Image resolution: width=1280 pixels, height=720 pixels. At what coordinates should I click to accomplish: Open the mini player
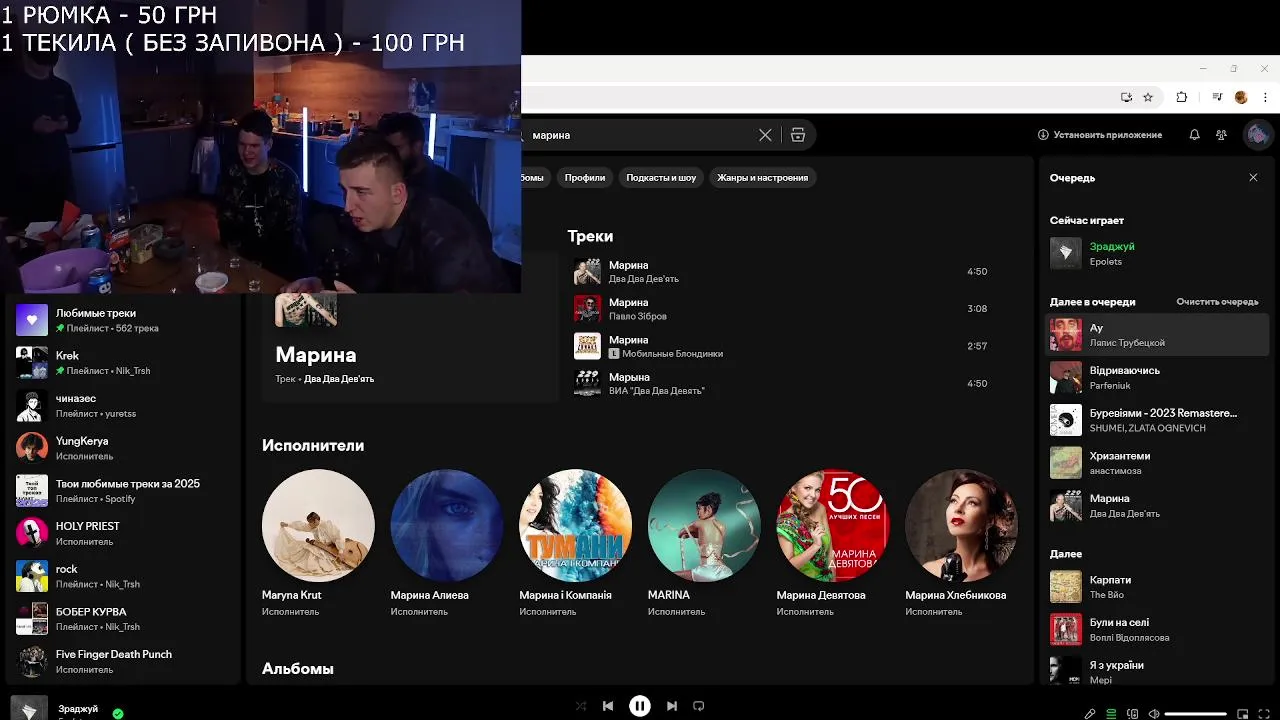(1243, 714)
